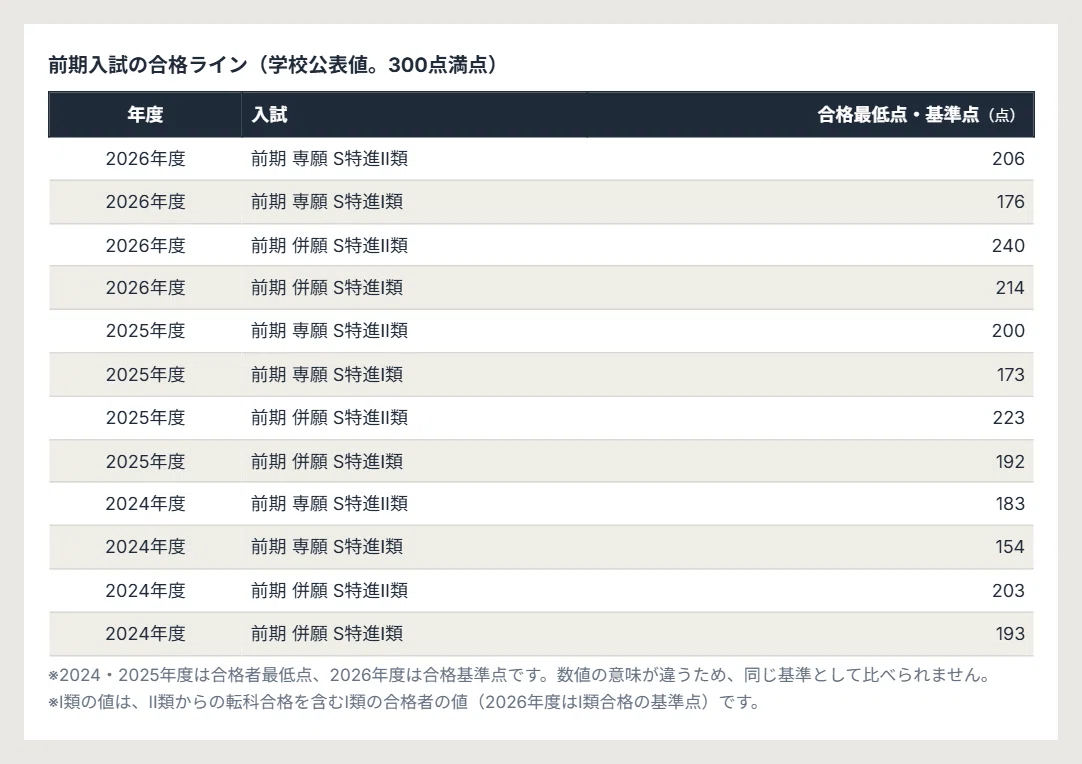Image resolution: width=1082 pixels, height=764 pixels.
Task: Click 2025年度 in the 223 row
Action: 146,418
